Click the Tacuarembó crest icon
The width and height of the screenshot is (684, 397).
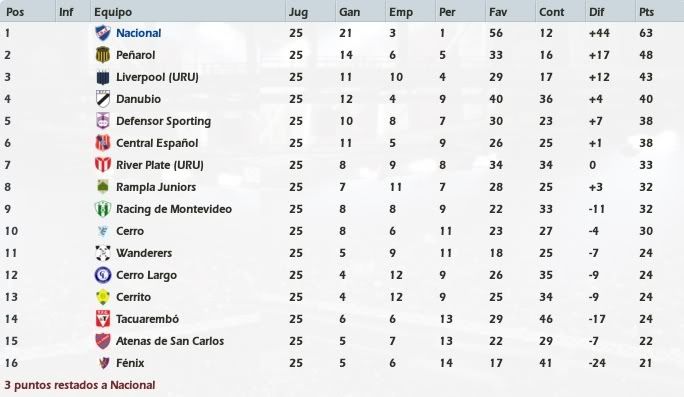pos(103,319)
